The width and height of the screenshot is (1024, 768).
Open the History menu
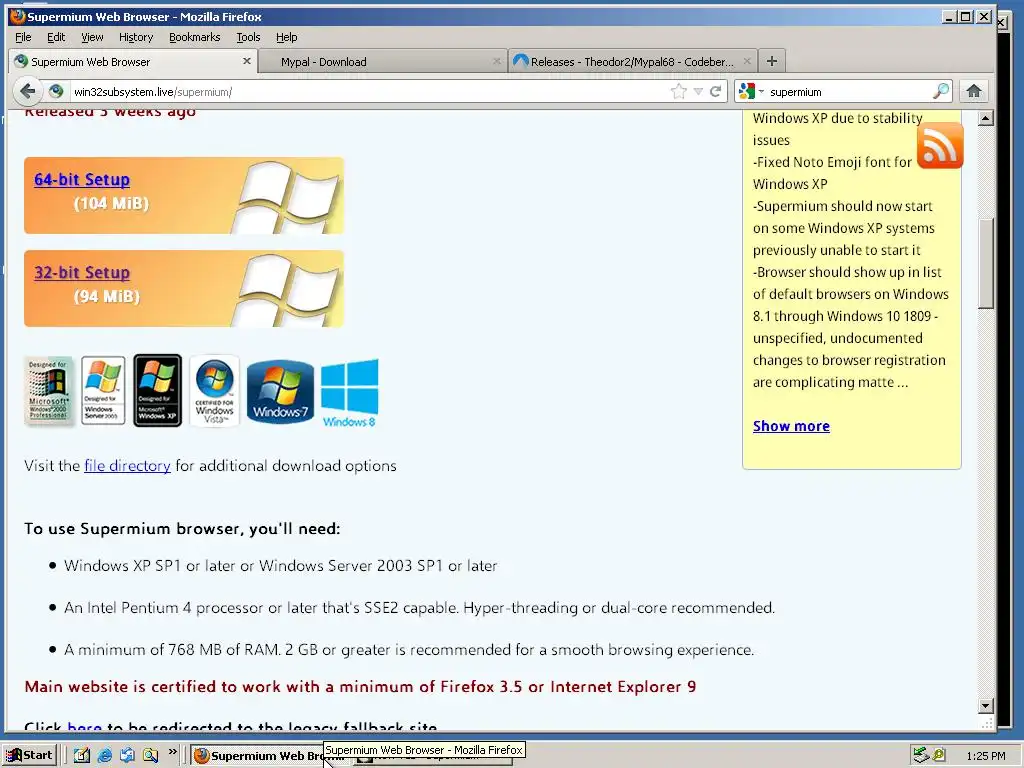pos(136,37)
